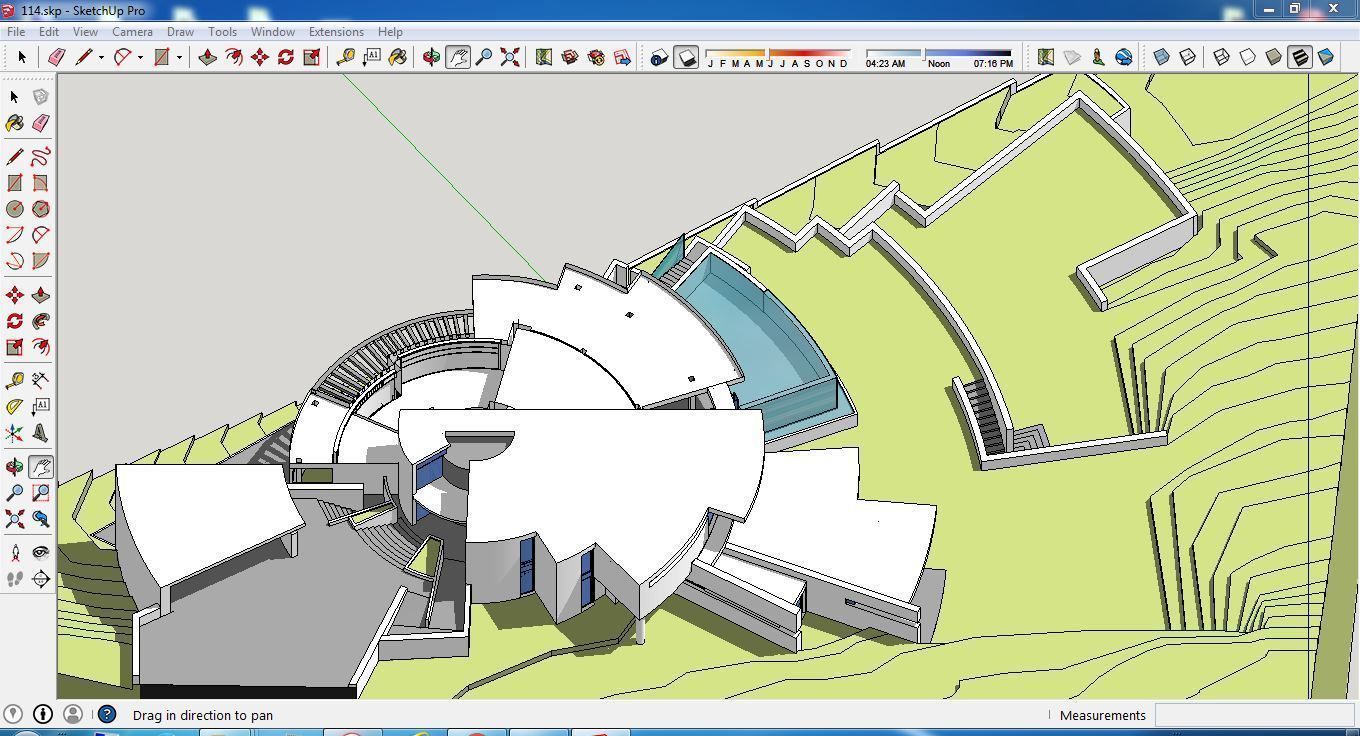Open the Camera menu
The height and width of the screenshot is (736, 1360).
(132, 31)
